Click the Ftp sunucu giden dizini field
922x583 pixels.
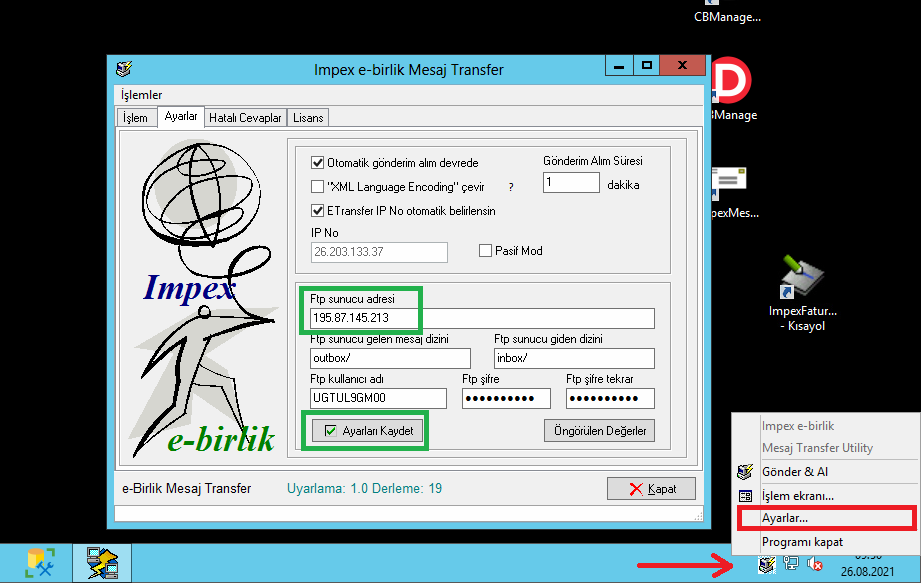[x=574, y=358]
